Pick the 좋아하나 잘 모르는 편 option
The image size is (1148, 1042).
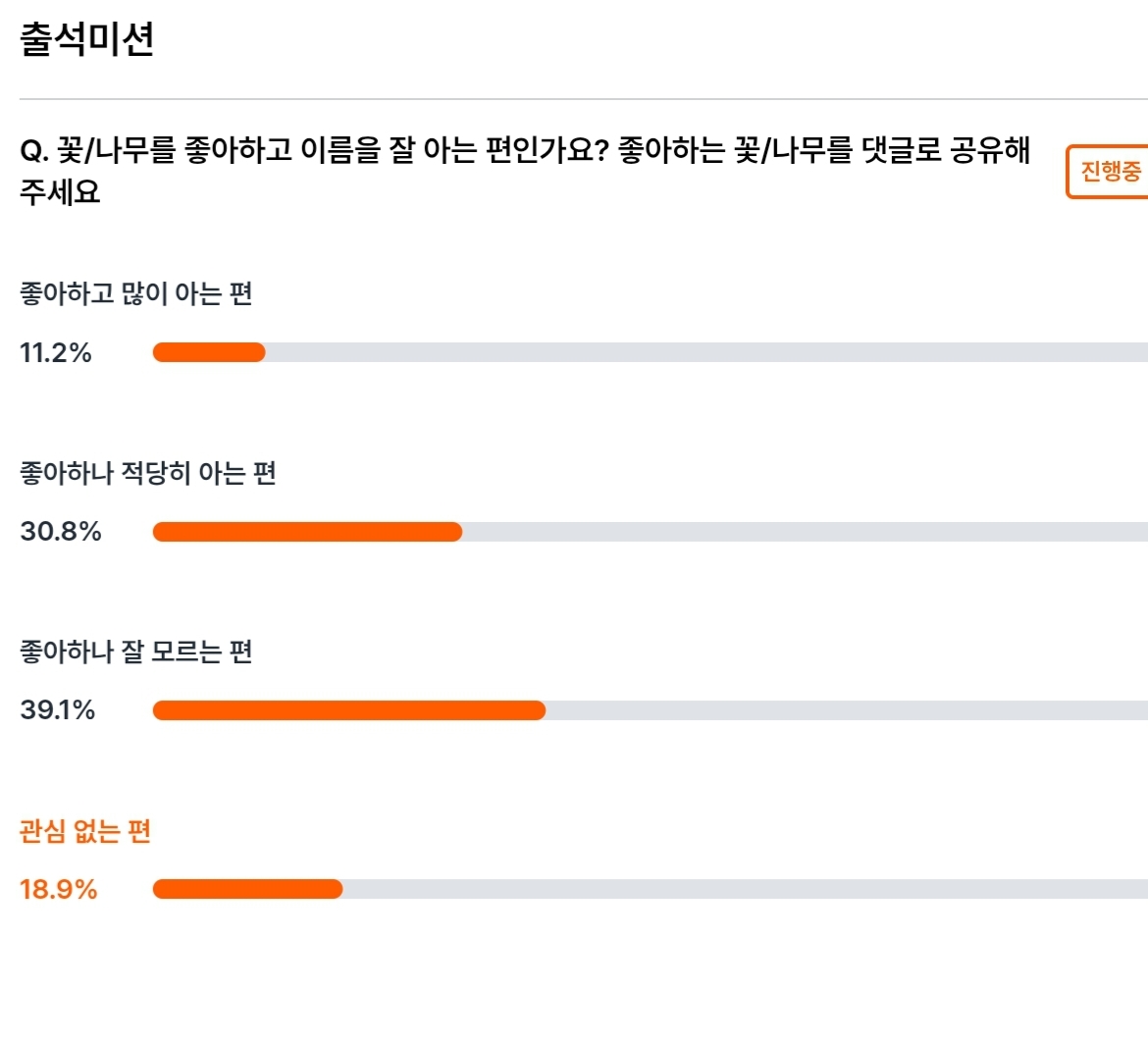[136, 651]
